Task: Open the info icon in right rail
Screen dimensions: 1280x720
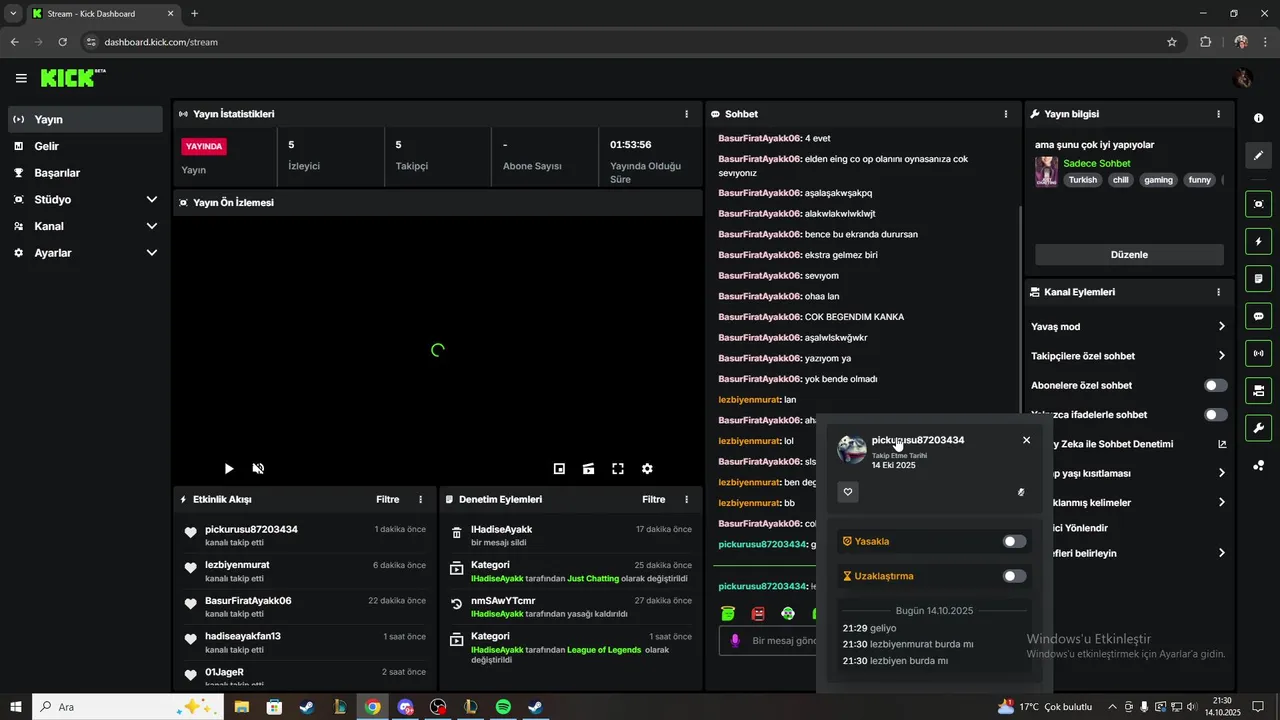Action: 1258,118
